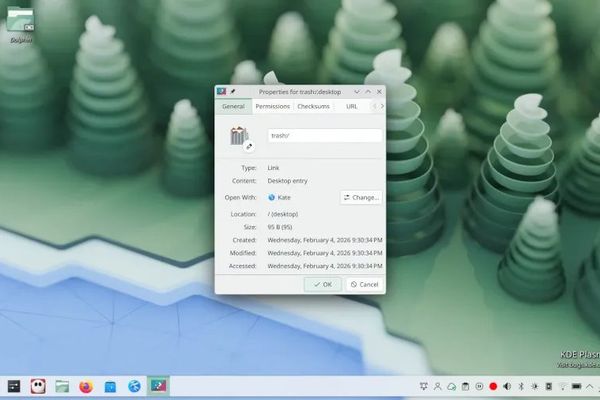Click the removable device tray icon
The width and height of the screenshot is (600, 400).
pos(548,387)
